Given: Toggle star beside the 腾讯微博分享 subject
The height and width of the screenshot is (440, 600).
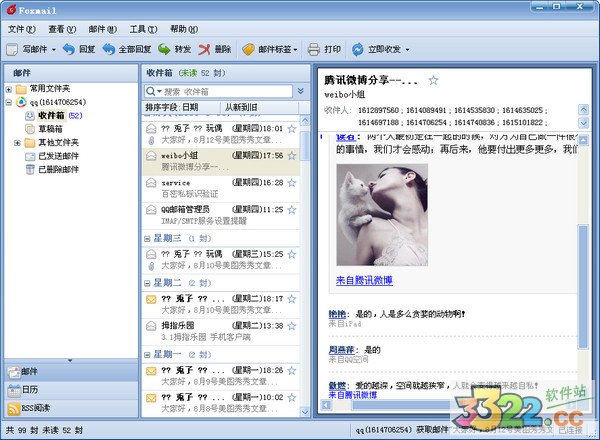Looking at the screenshot, I should 433,80.
